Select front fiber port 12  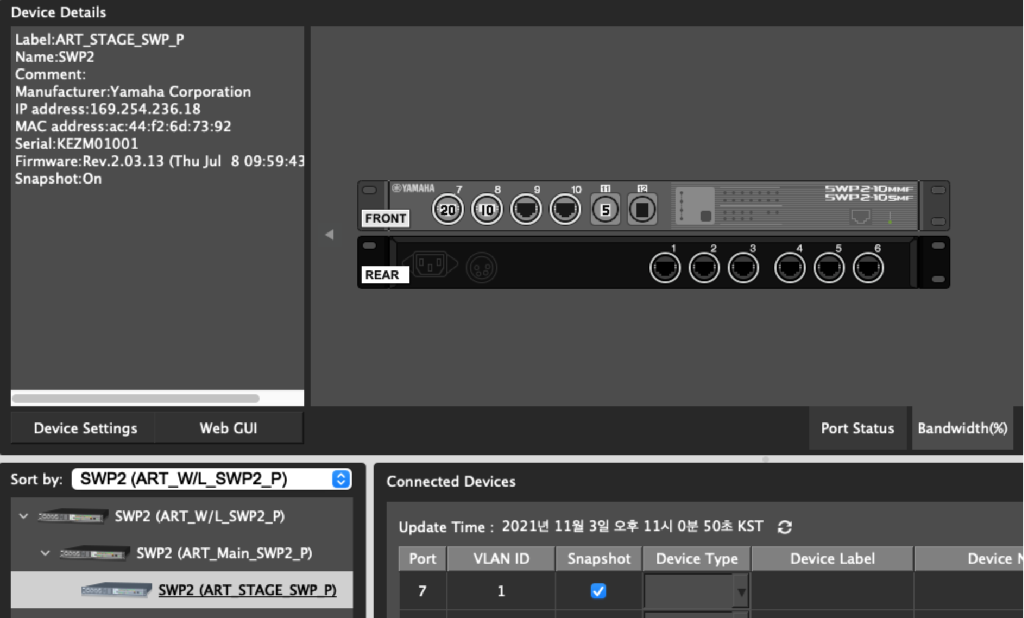pyautogui.click(x=642, y=210)
